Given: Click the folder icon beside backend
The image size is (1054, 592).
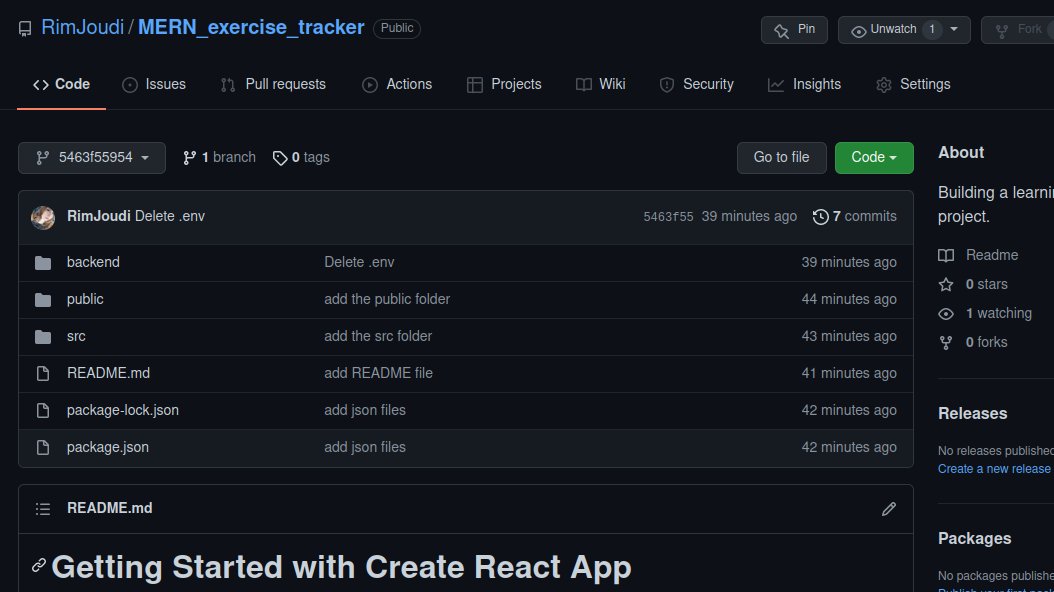Looking at the screenshot, I should click(43, 263).
